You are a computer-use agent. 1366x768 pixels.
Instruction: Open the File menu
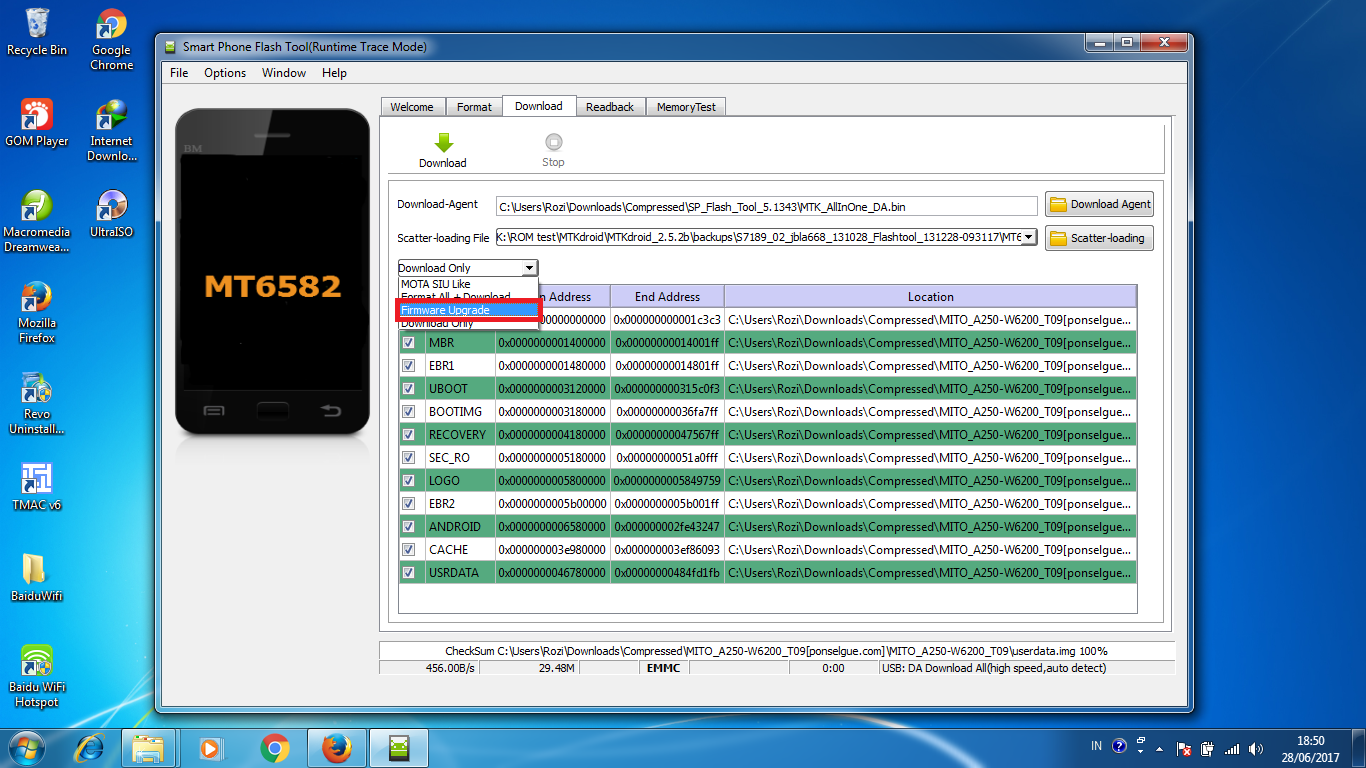[179, 73]
